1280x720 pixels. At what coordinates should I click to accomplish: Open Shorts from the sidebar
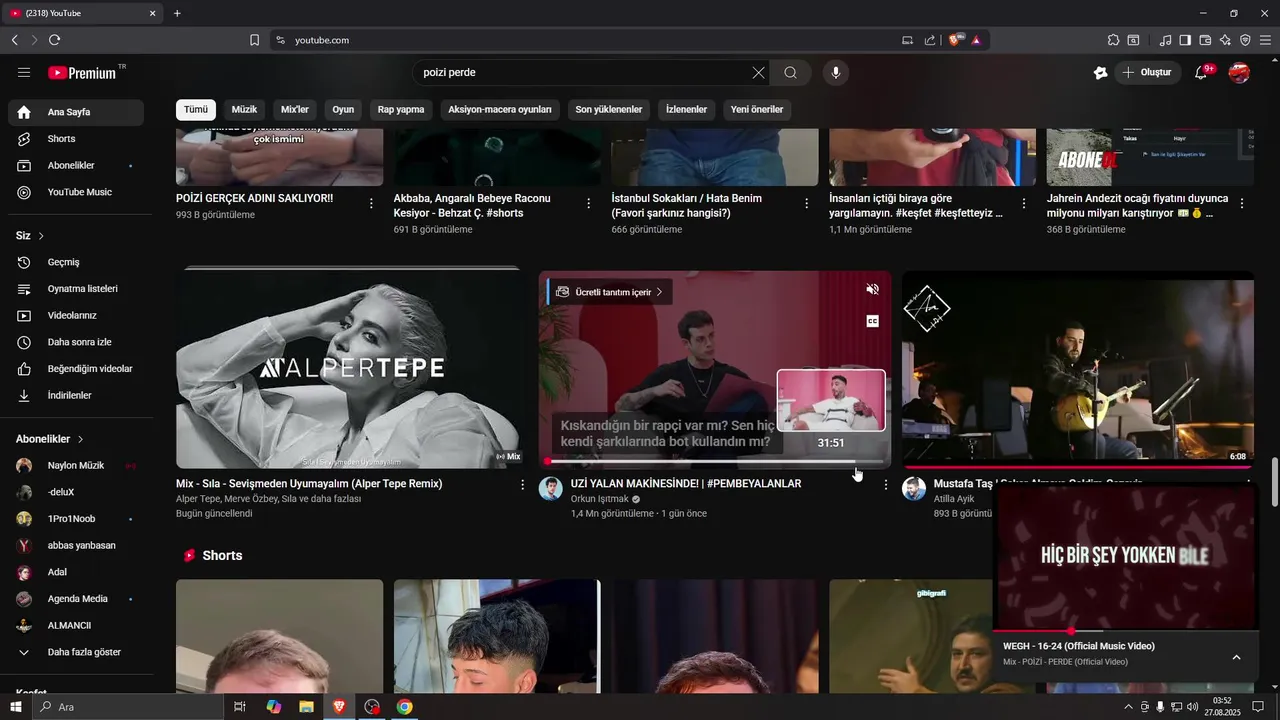pos(76,139)
